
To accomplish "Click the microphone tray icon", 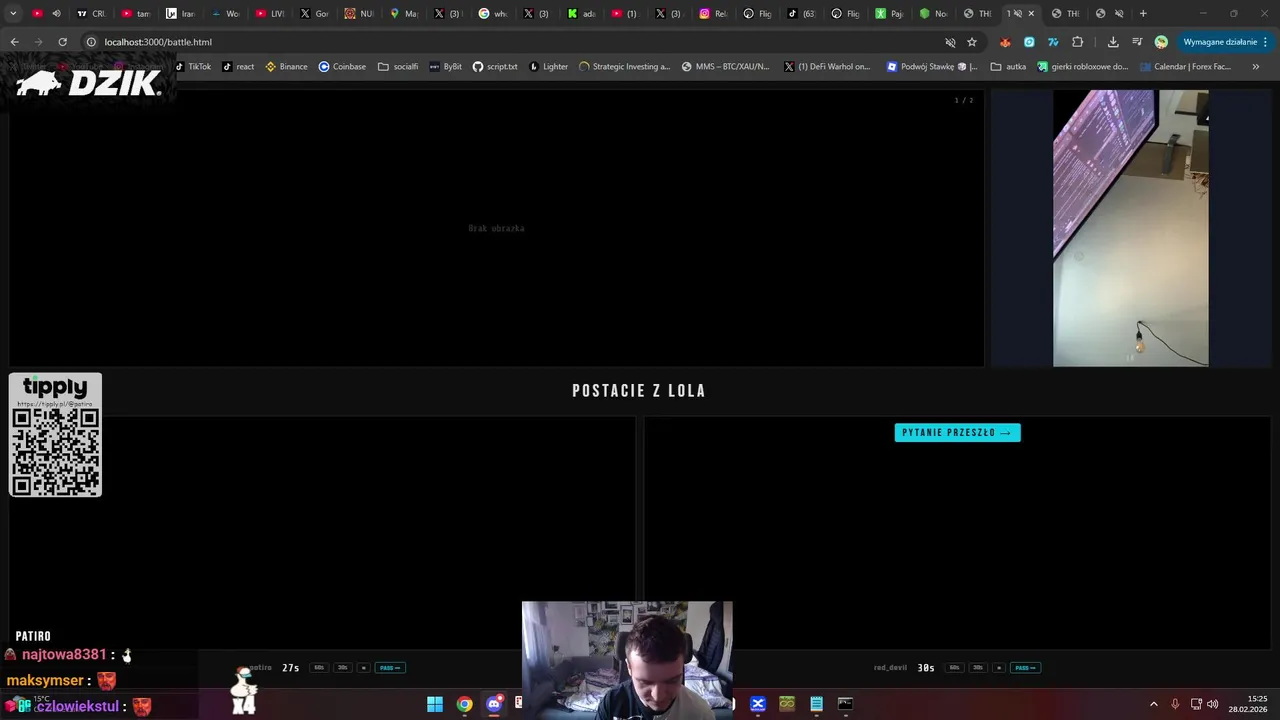I will click(x=1175, y=704).
